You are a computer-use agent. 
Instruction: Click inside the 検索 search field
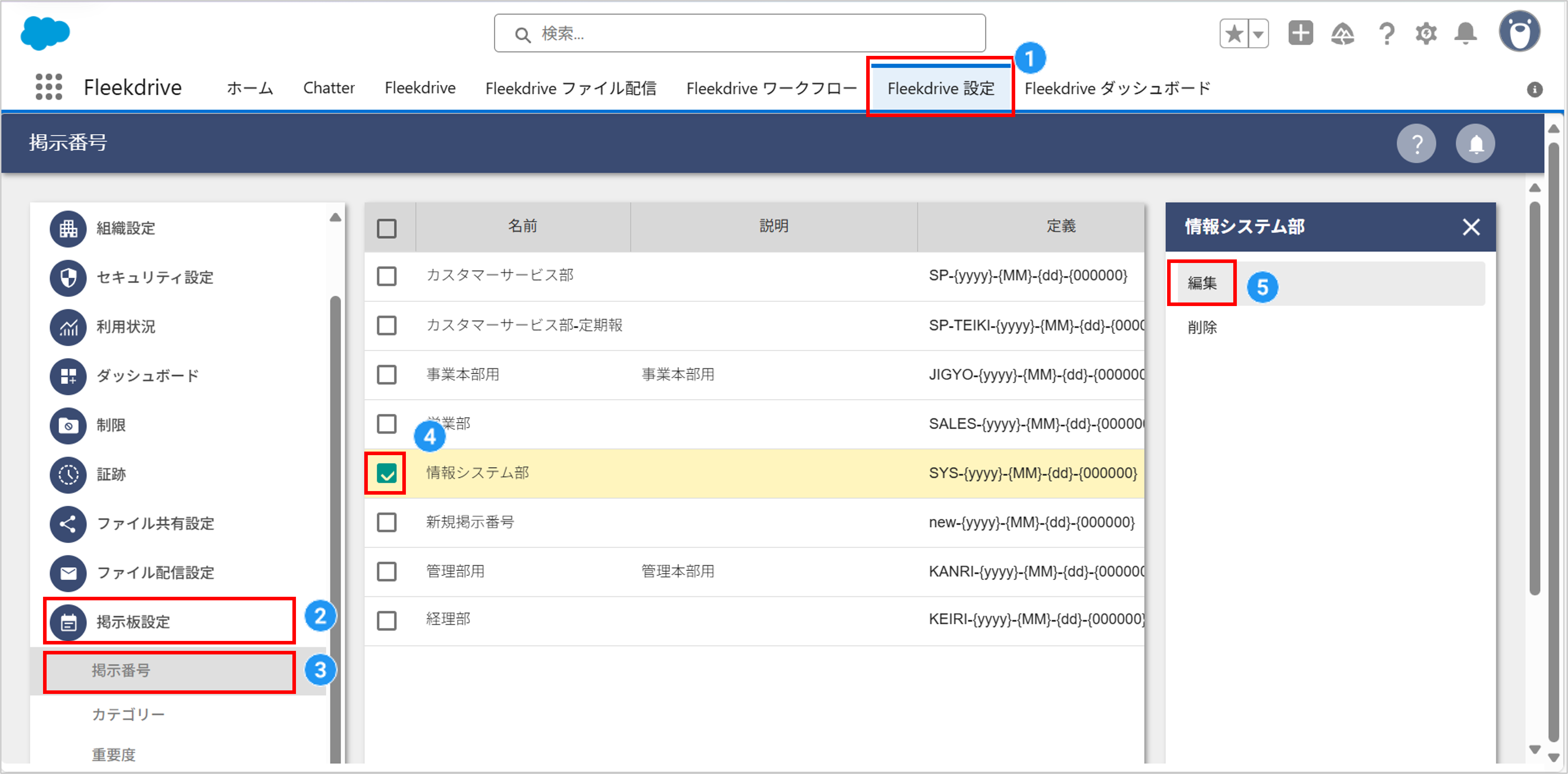[740, 33]
